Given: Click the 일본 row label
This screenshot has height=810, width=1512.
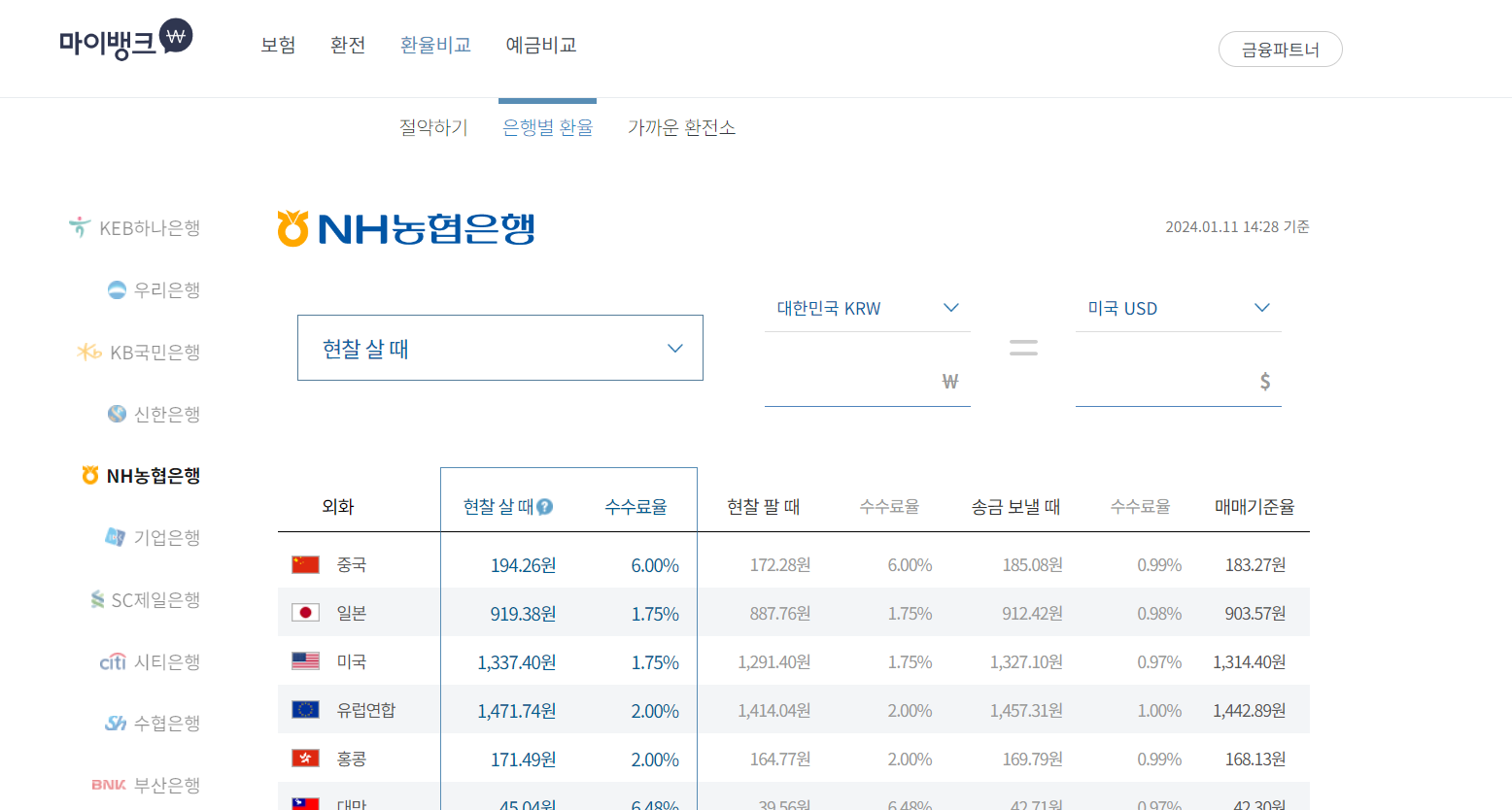Looking at the screenshot, I should [x=352, y=614].
